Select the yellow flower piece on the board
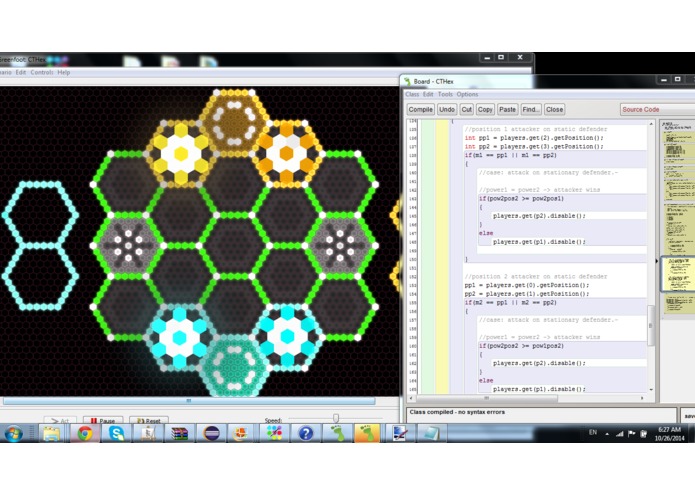 (180, 153)
